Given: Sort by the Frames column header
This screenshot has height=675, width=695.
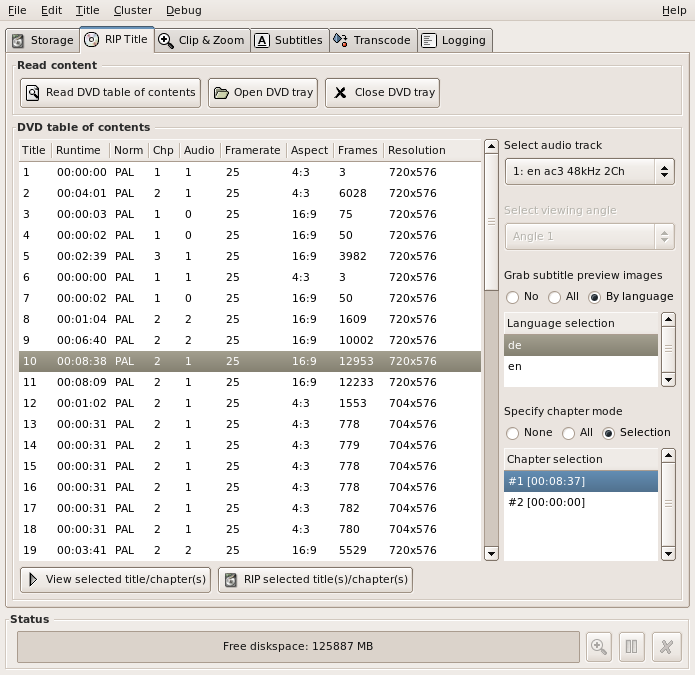Looking at the screenshot, I should [358, 151].
